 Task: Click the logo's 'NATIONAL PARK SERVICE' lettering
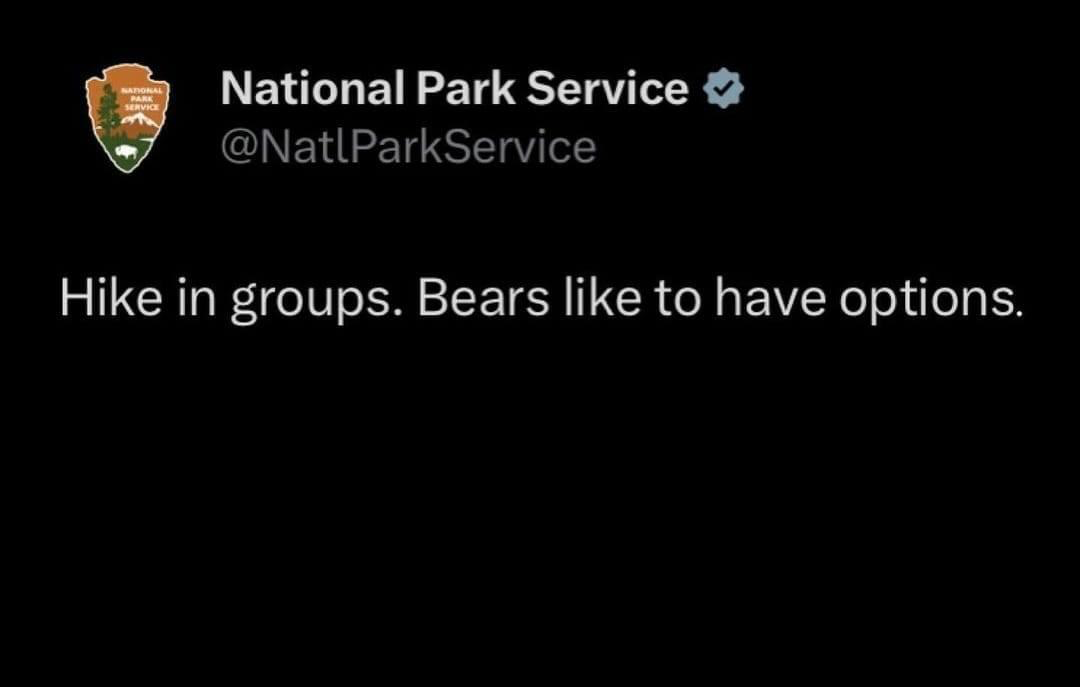click(143, 98)
